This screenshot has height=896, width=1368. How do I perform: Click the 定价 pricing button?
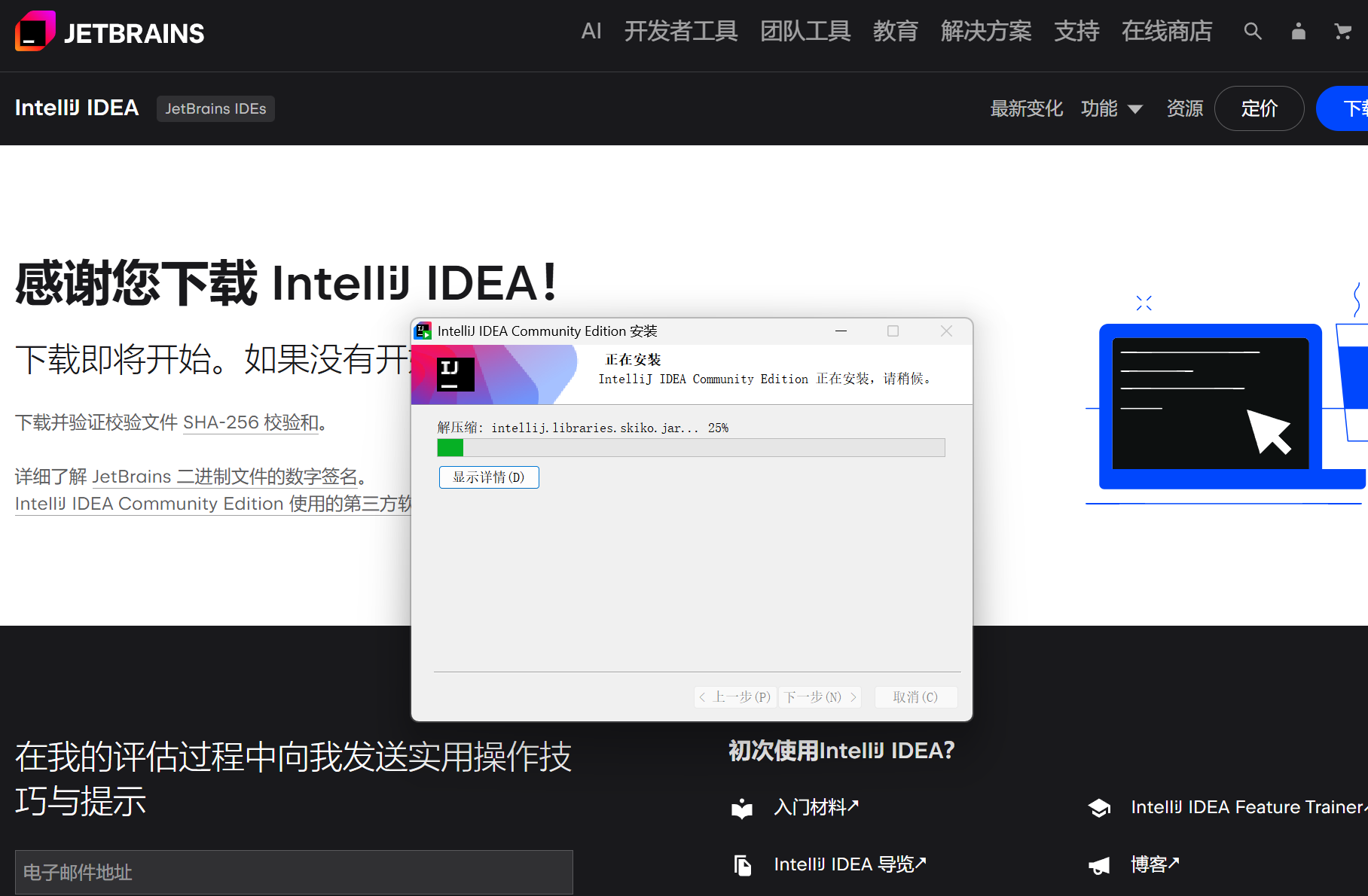pyautogui.click(x=1260, y=108)
